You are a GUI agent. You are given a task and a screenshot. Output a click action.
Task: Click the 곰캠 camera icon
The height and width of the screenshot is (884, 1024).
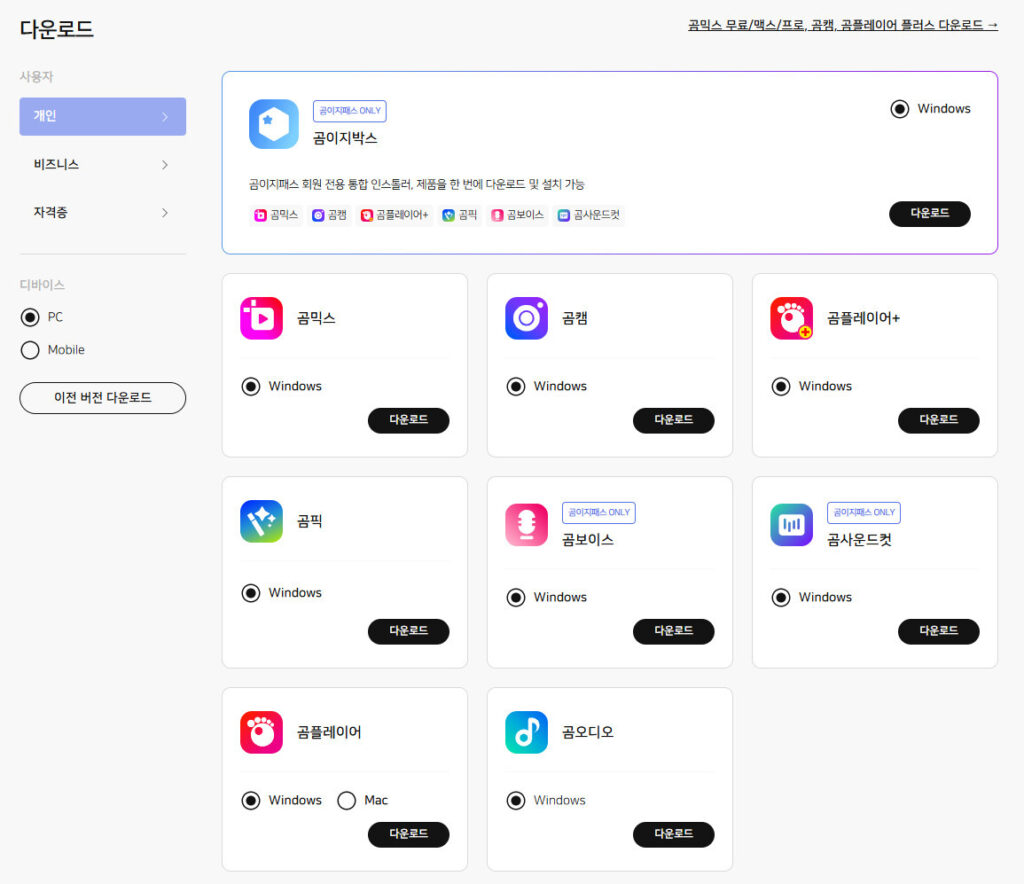(x=526, y=318)
